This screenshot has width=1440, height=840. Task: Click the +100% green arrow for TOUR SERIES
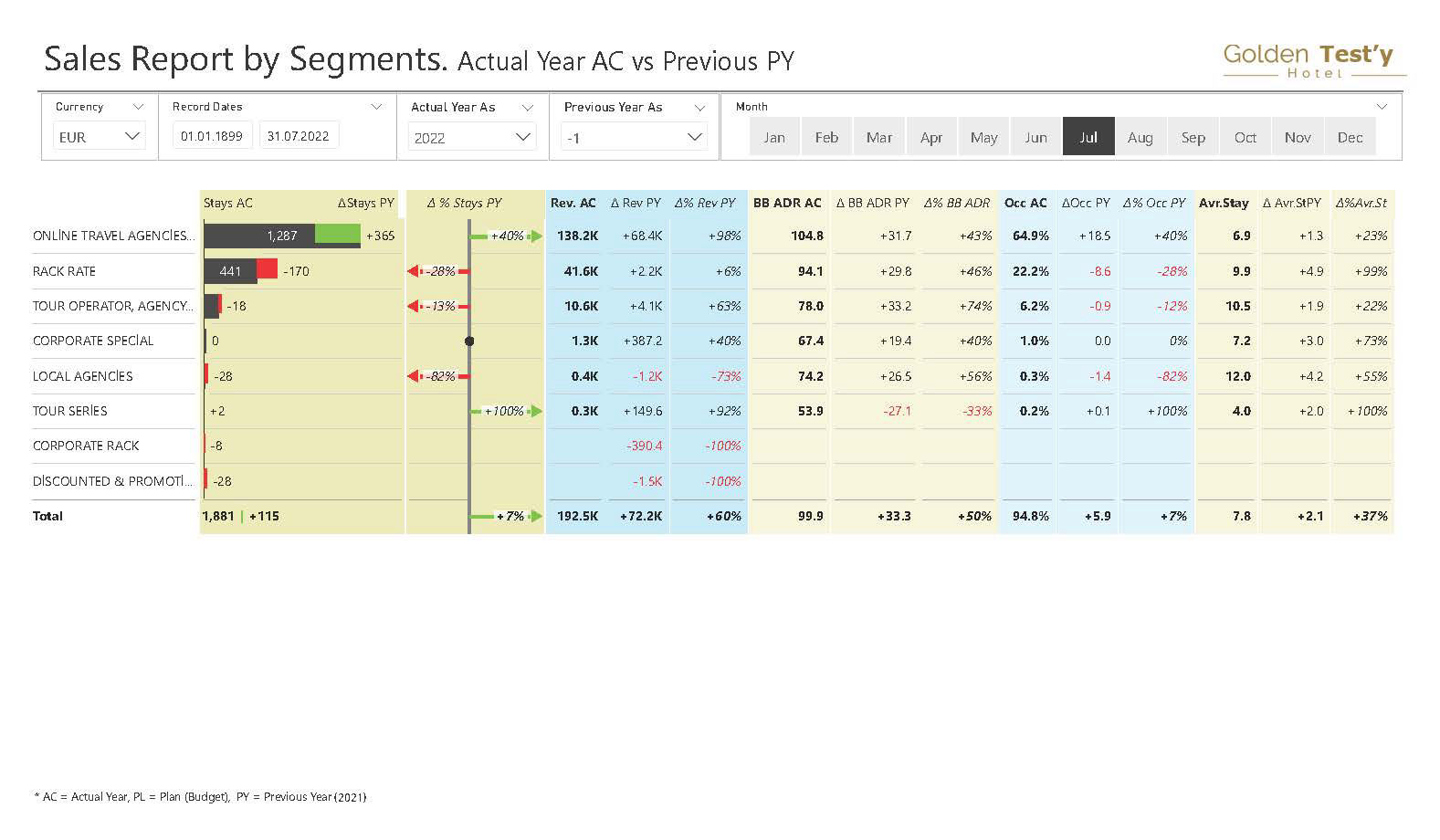point(507,411)
